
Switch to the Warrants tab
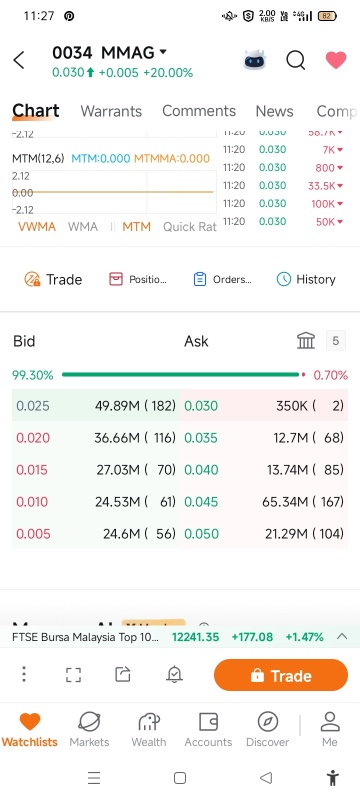click(111, 111)
